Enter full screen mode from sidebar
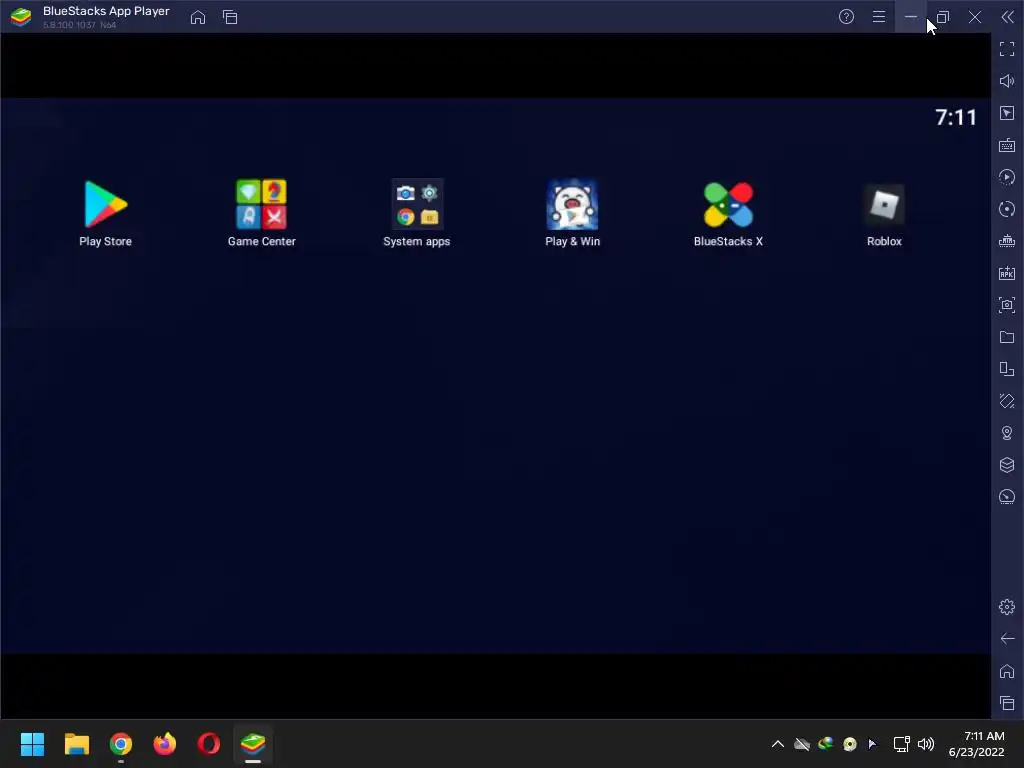Screen dimensions: 1024x768 click(1007, 49)
